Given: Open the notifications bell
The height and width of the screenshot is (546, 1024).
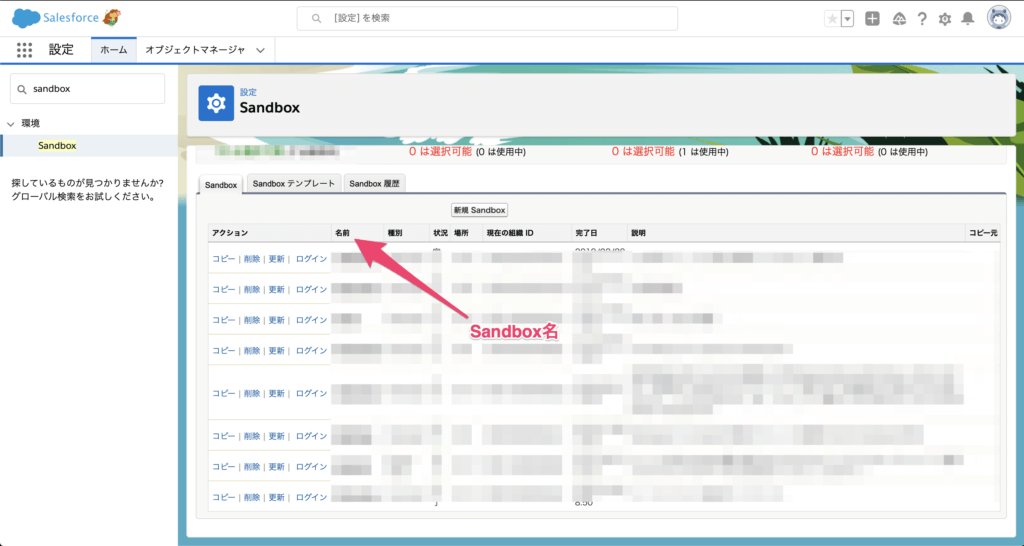Looking at the screenshot, I should pyautogui.click(x=967, y=19).
